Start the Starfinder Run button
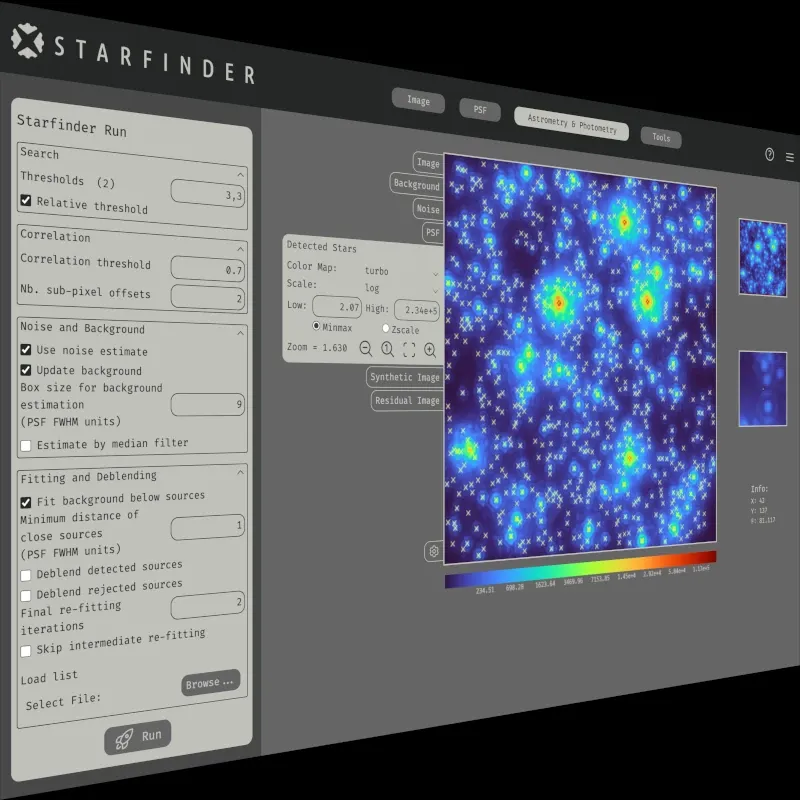Screen dimensions: 800x800 tap(138, 737)
